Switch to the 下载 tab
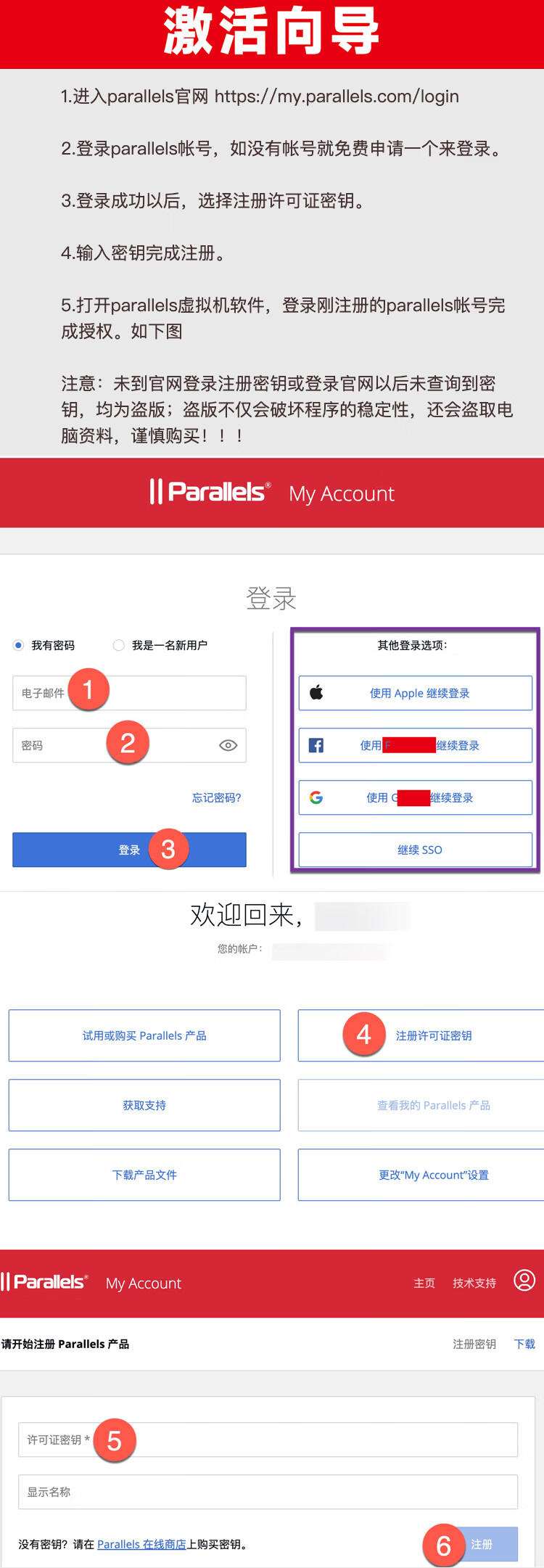The height and width of the screenshot is (1568, 544). (x=524, y=1344)
